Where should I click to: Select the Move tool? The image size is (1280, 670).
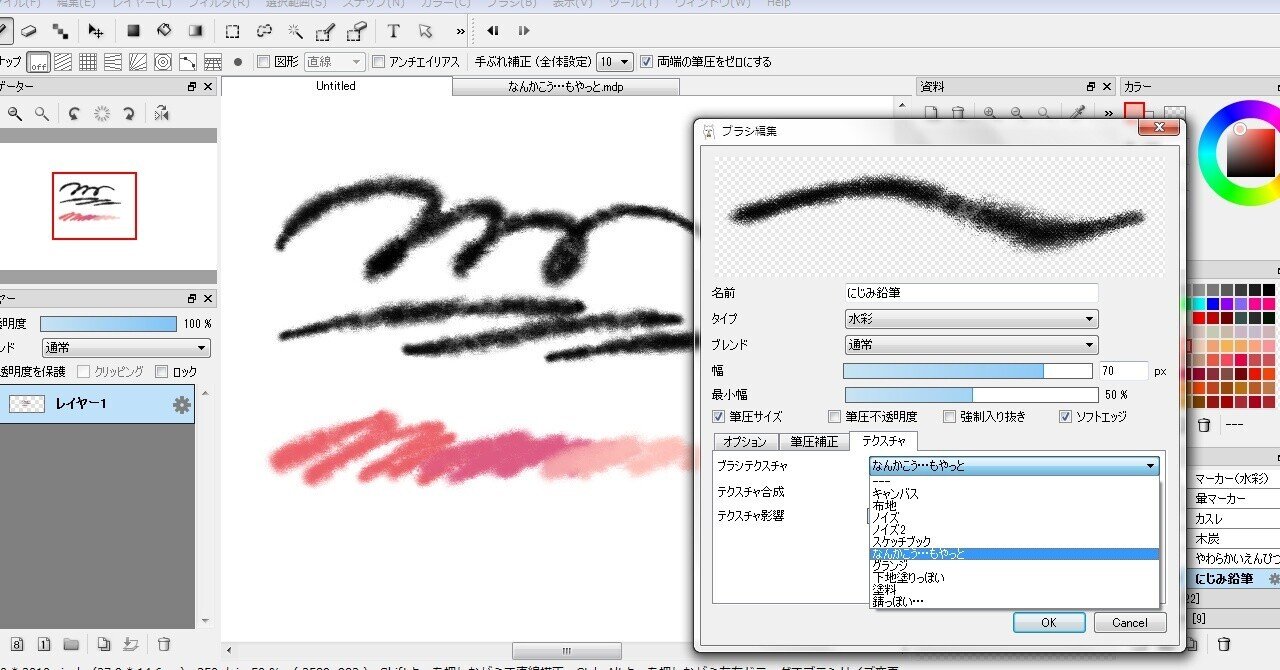(95, 31)
